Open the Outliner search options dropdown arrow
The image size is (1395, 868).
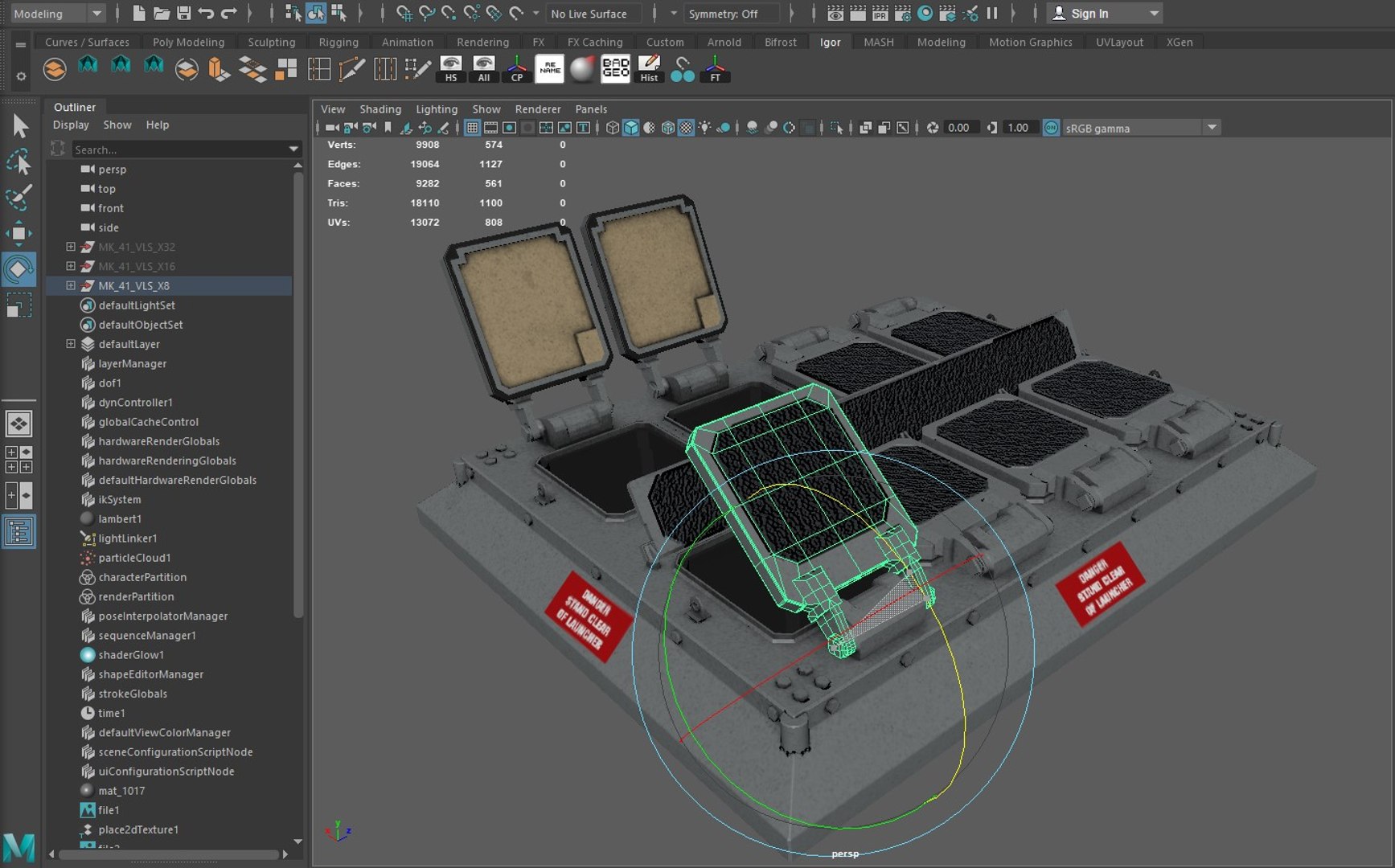[293, 149]
